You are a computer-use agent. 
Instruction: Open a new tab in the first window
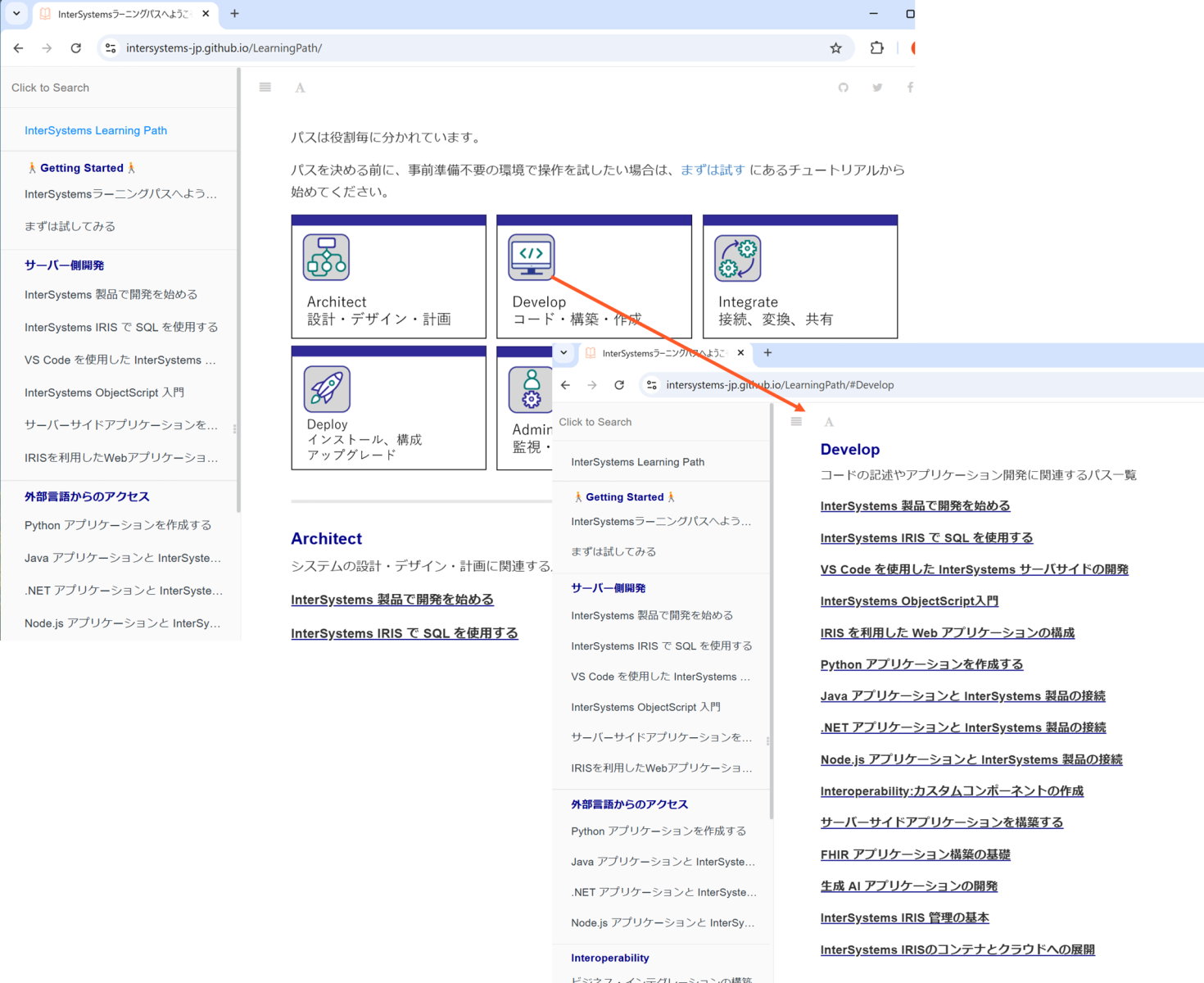pos(235,14)
